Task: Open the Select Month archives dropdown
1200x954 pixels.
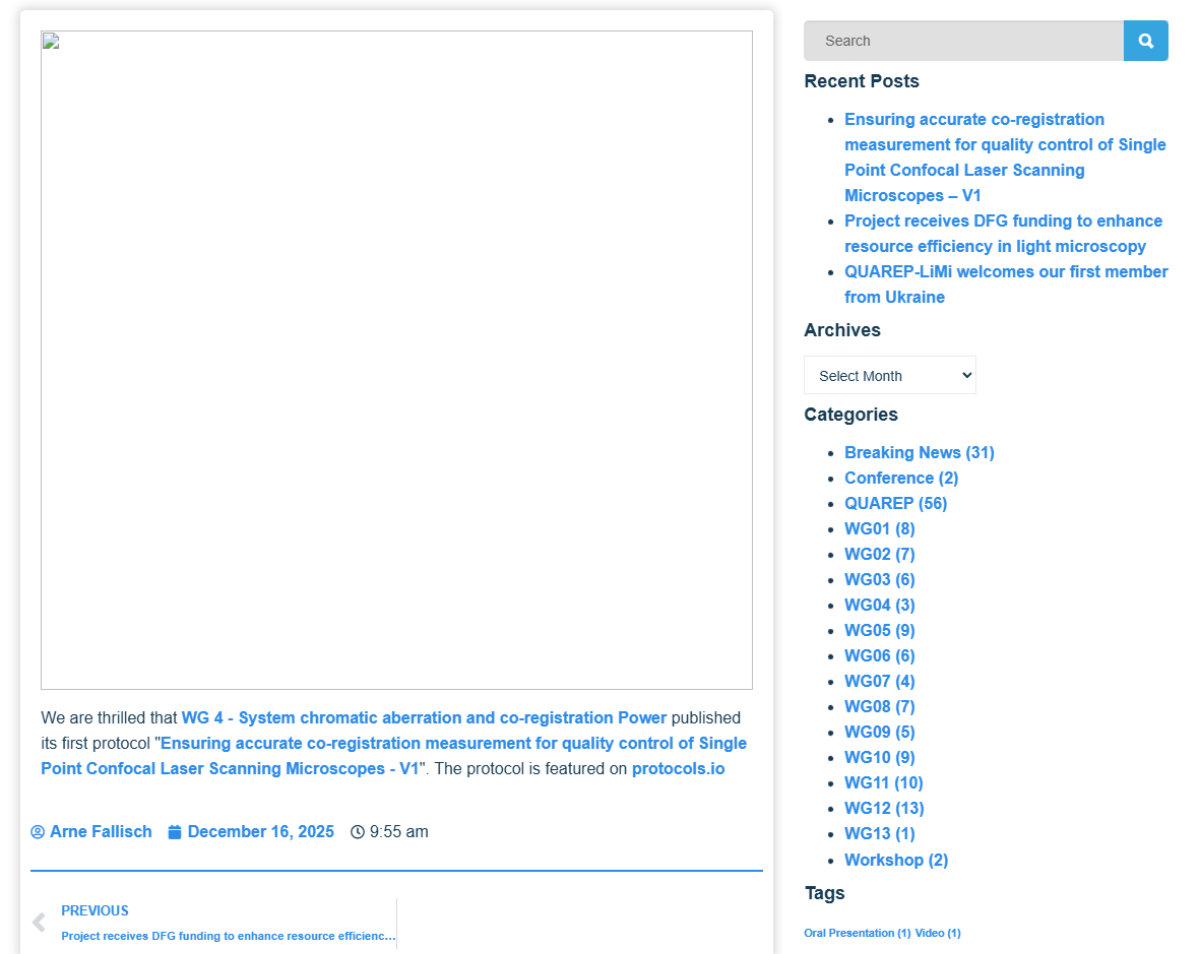Action: click(889, 376)
